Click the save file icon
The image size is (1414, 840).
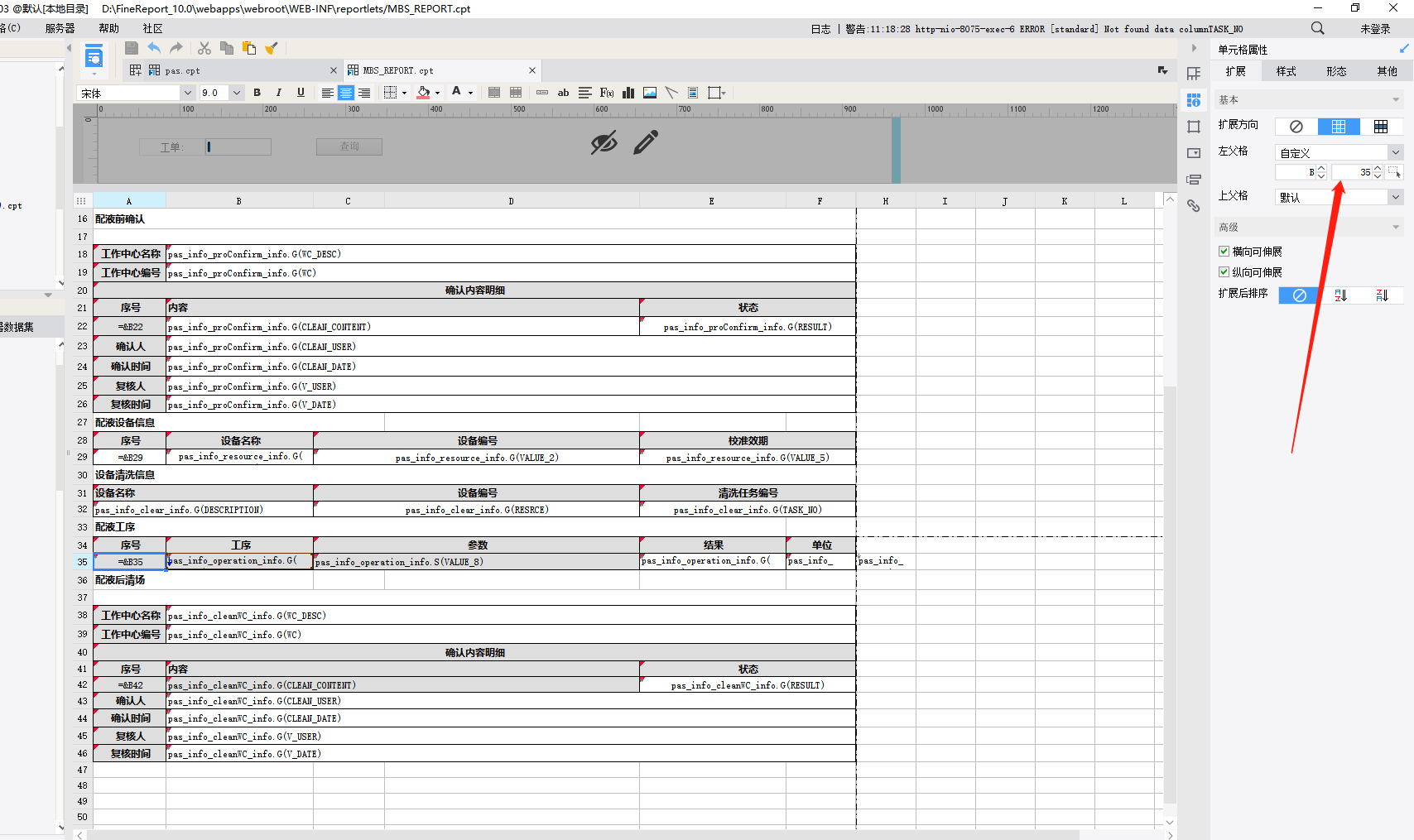(131, 48)
